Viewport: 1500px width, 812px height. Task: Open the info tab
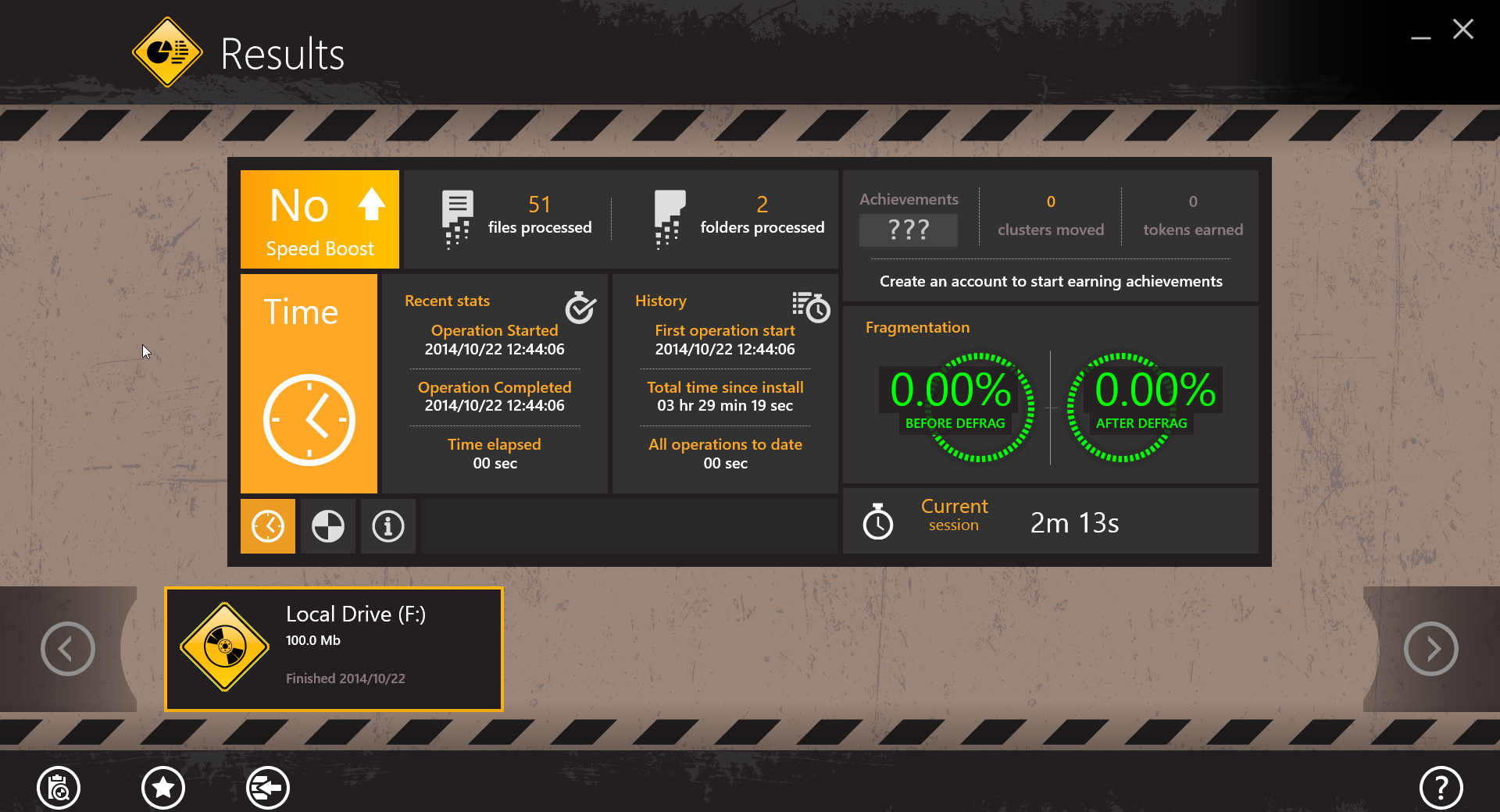pos(388,526)
